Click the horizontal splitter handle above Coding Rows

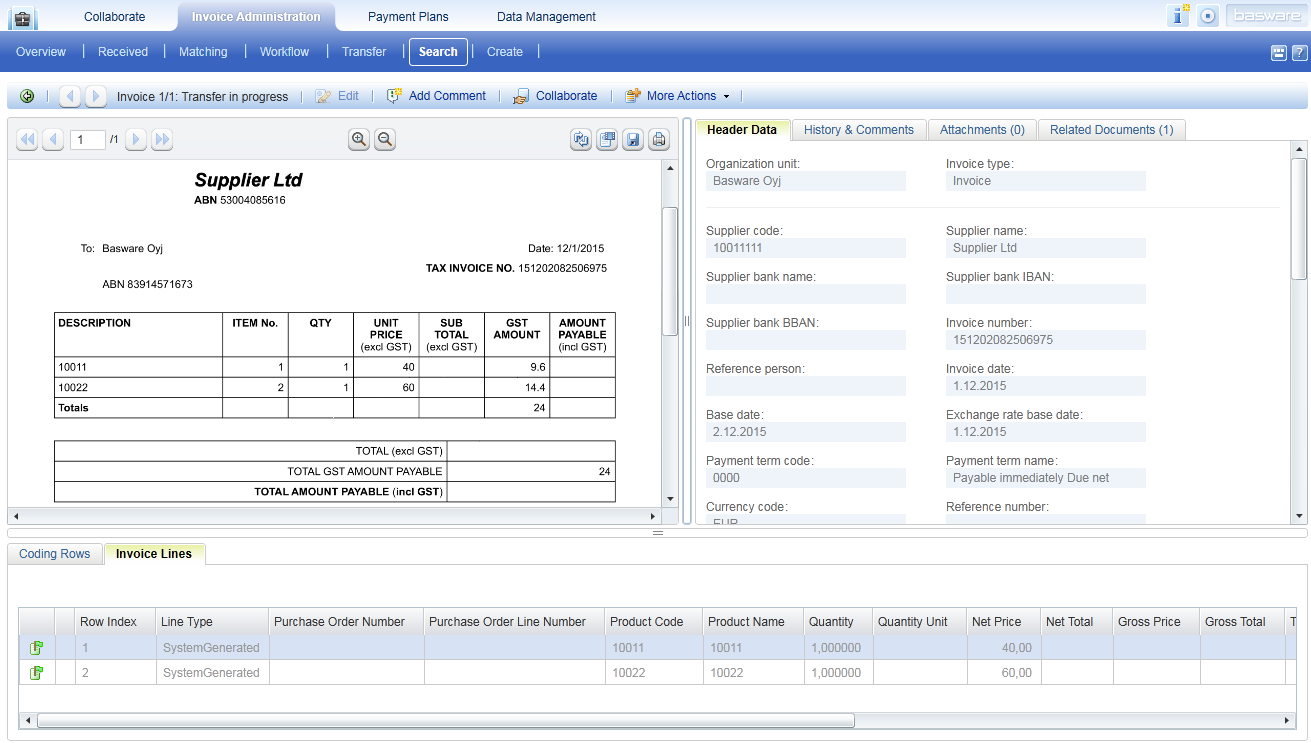[x=657, y=533]
